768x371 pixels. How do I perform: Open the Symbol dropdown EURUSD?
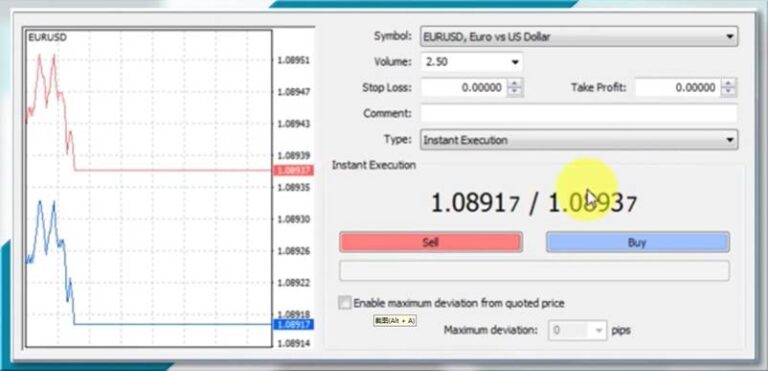[578, 36]
